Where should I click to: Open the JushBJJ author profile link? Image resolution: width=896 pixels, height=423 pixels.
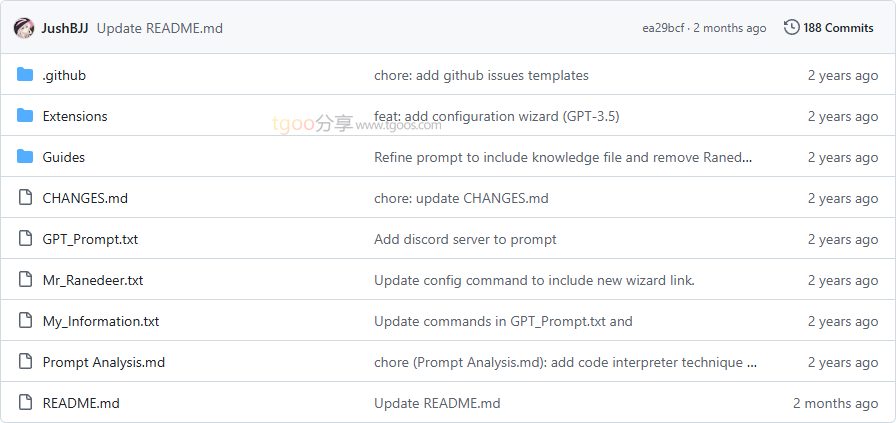(65, 28)
